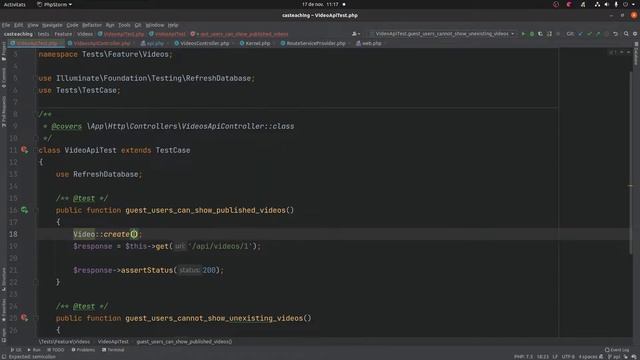Click the network icon in top bar
640x360 pixels.
pos(598,4)
